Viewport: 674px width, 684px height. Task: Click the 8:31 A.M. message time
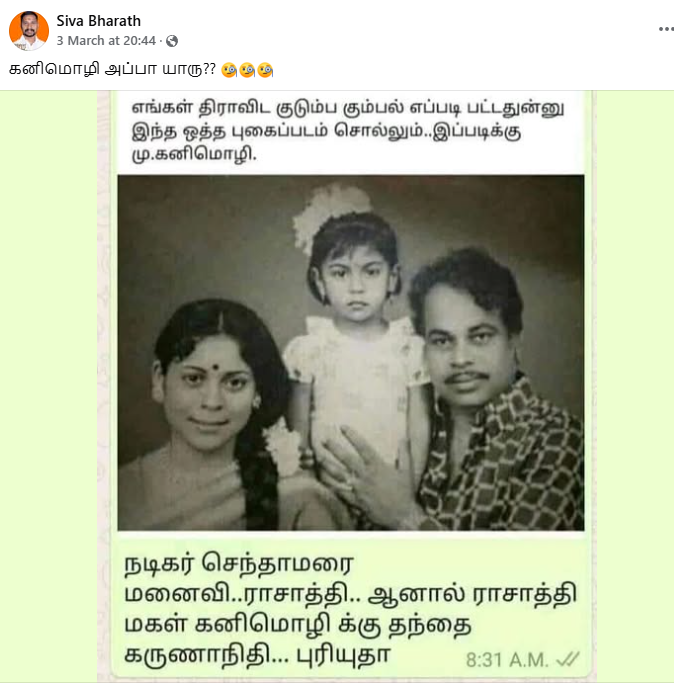[x=507, y=660]
